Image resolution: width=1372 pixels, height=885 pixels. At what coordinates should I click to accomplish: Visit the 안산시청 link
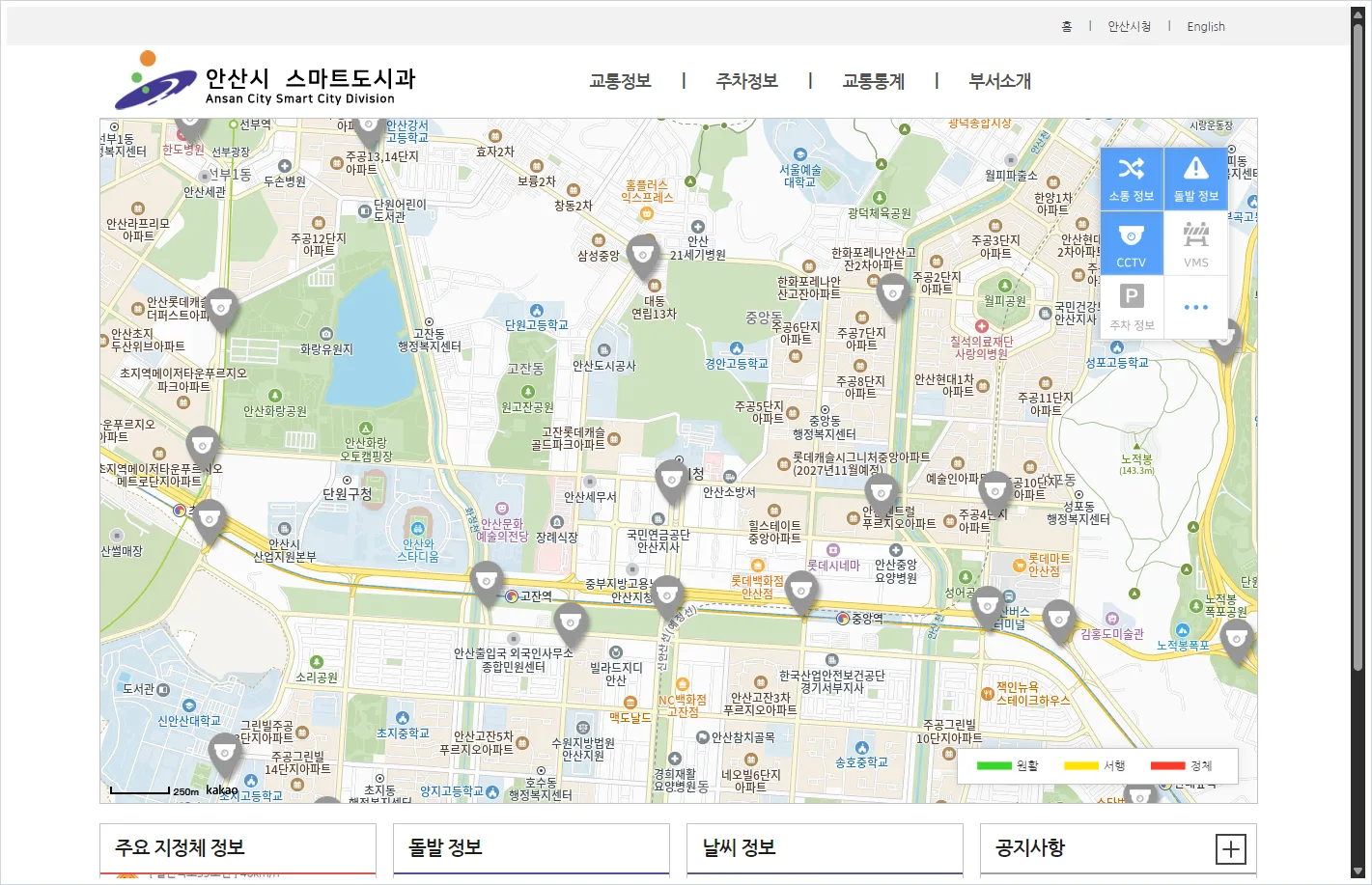tap(1129, 27)
